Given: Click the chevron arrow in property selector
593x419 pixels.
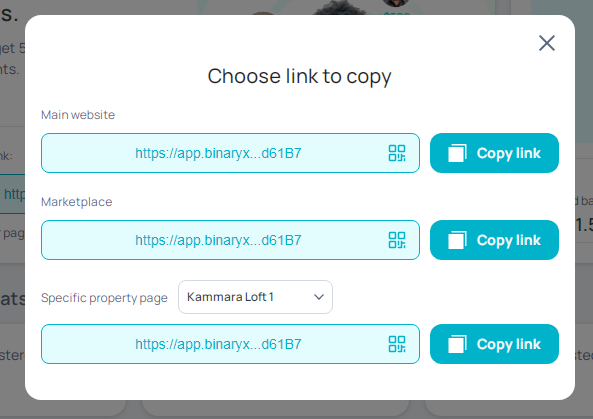Looking at the screenshot, I should [x=319, y=297].
